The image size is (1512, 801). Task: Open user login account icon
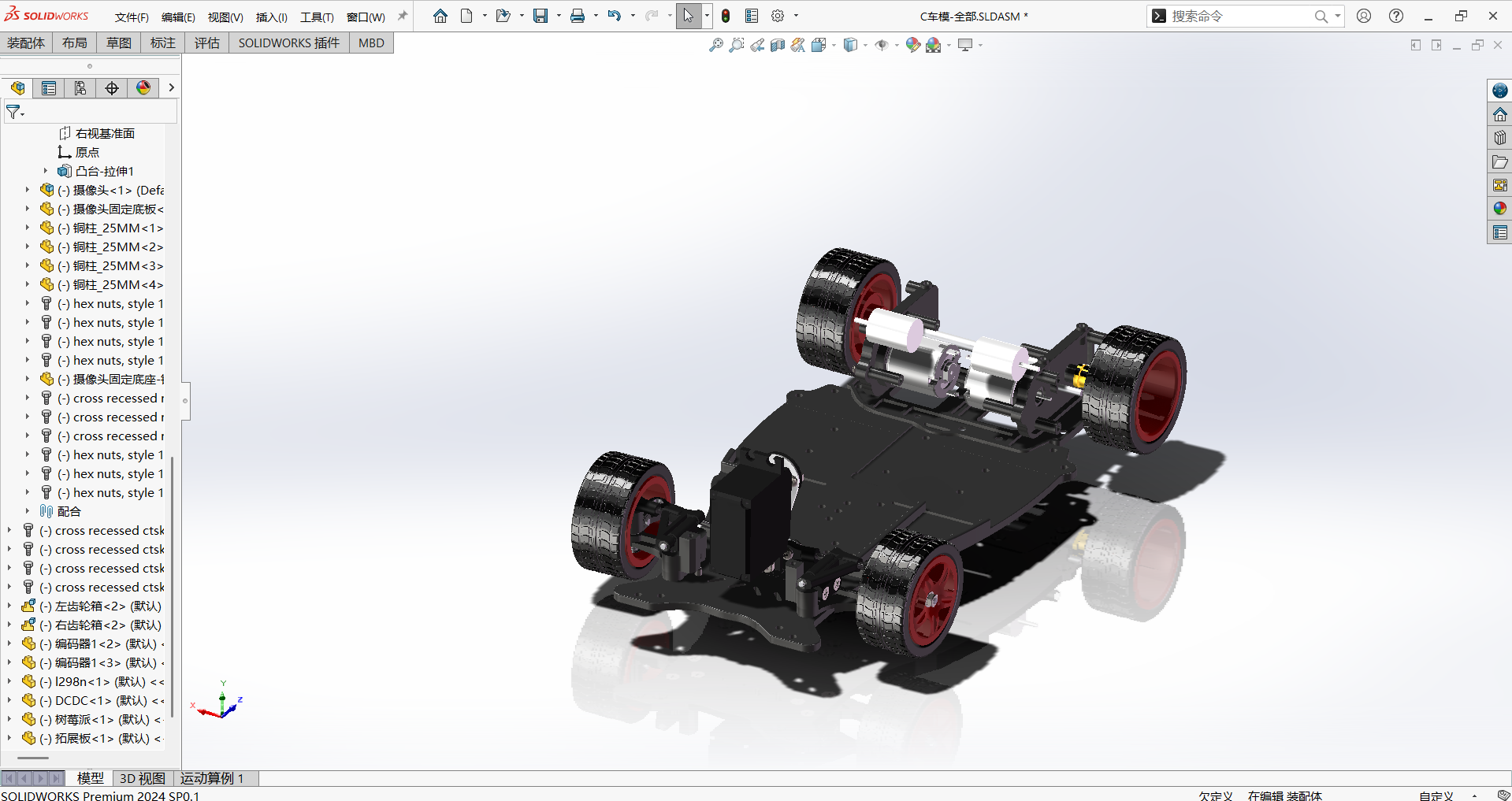point(1364,16)
